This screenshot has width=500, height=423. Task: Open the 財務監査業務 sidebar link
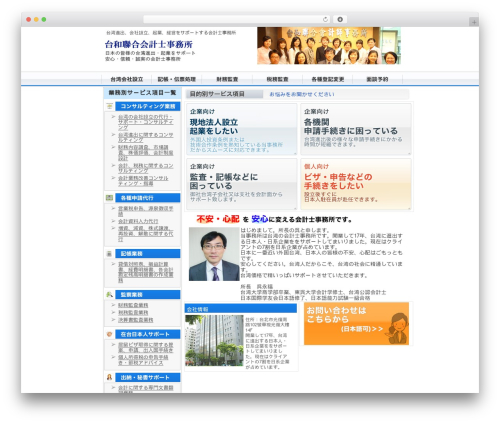133,305
